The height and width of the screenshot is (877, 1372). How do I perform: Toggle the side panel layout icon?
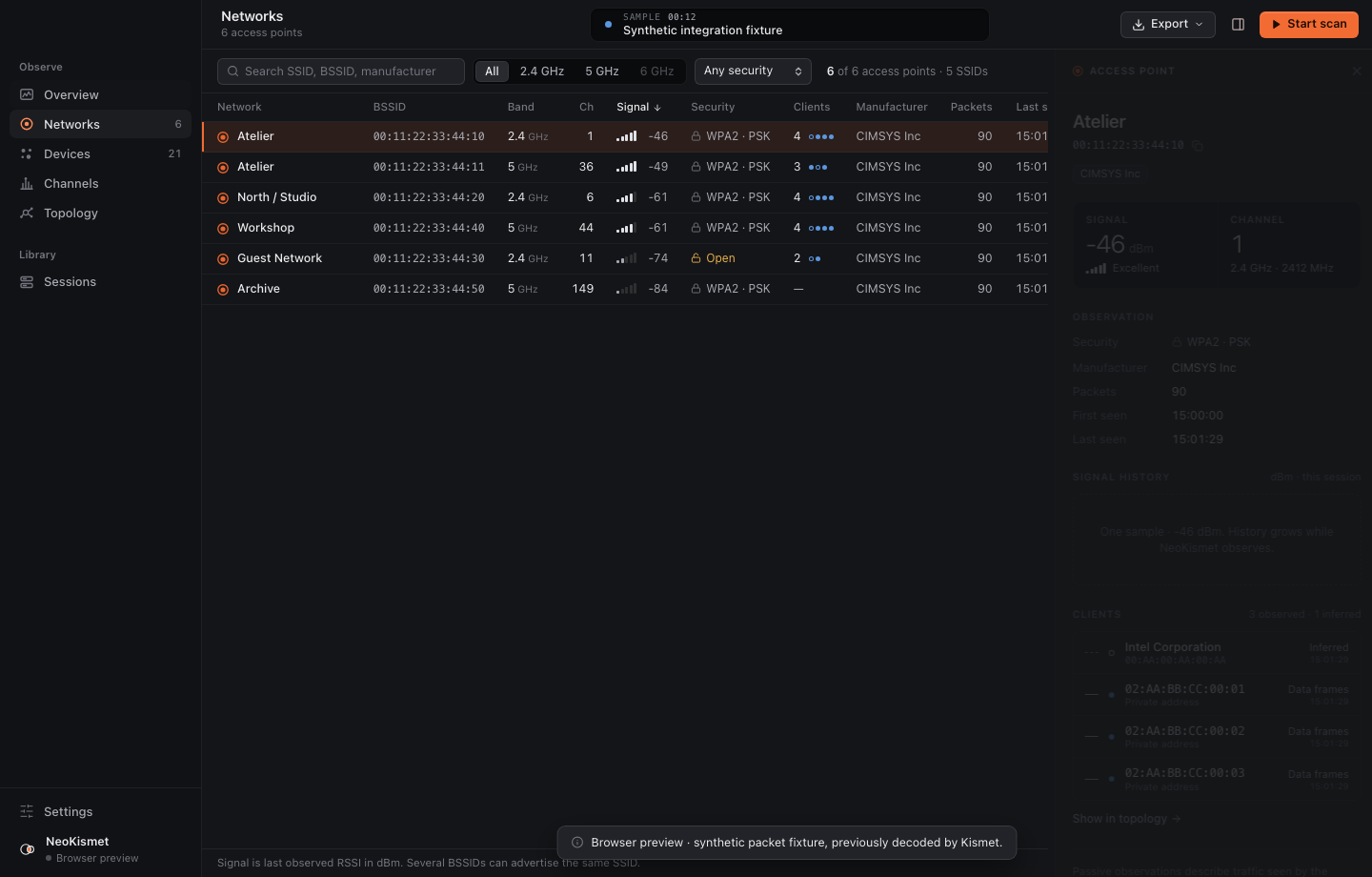click(1238, 25)
